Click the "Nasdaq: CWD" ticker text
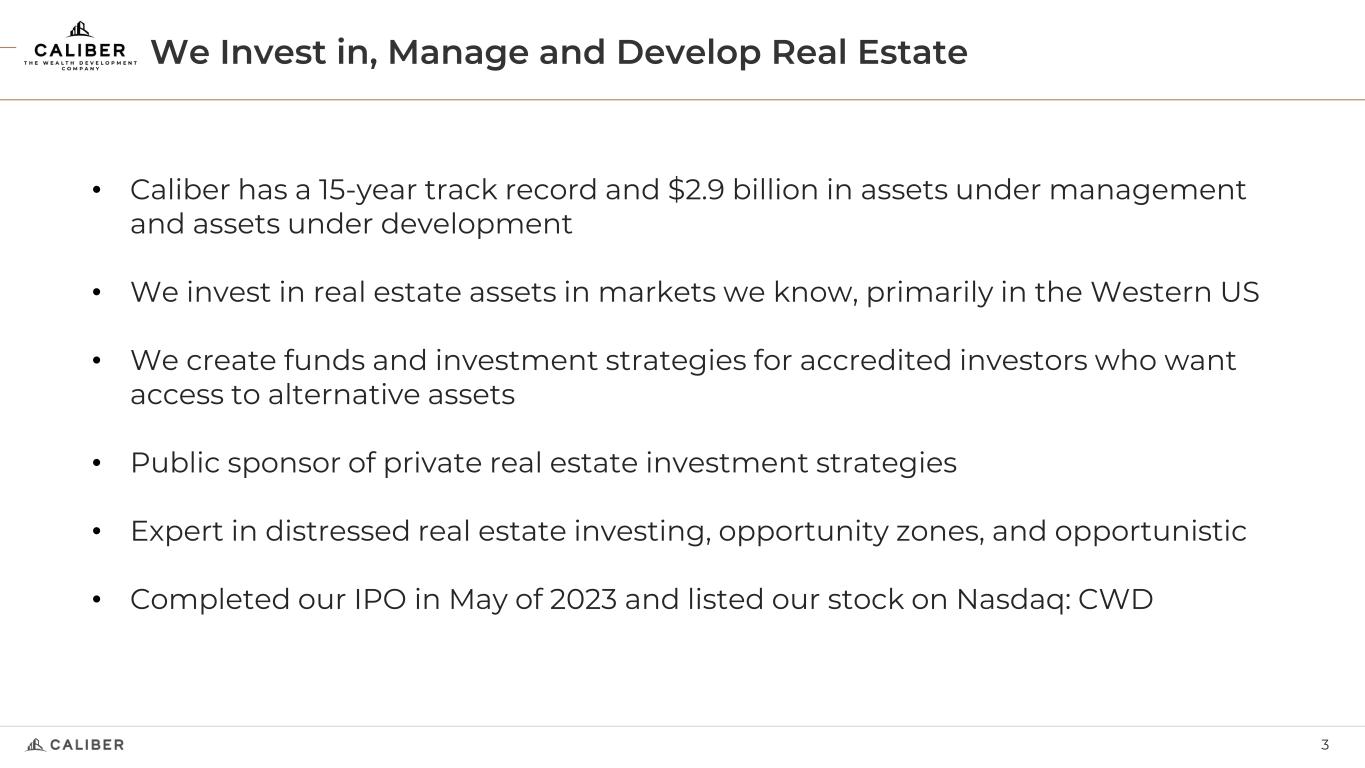Image resolution: width=1365 pixels, height=768 pixels. click(x=1054, y=600)
